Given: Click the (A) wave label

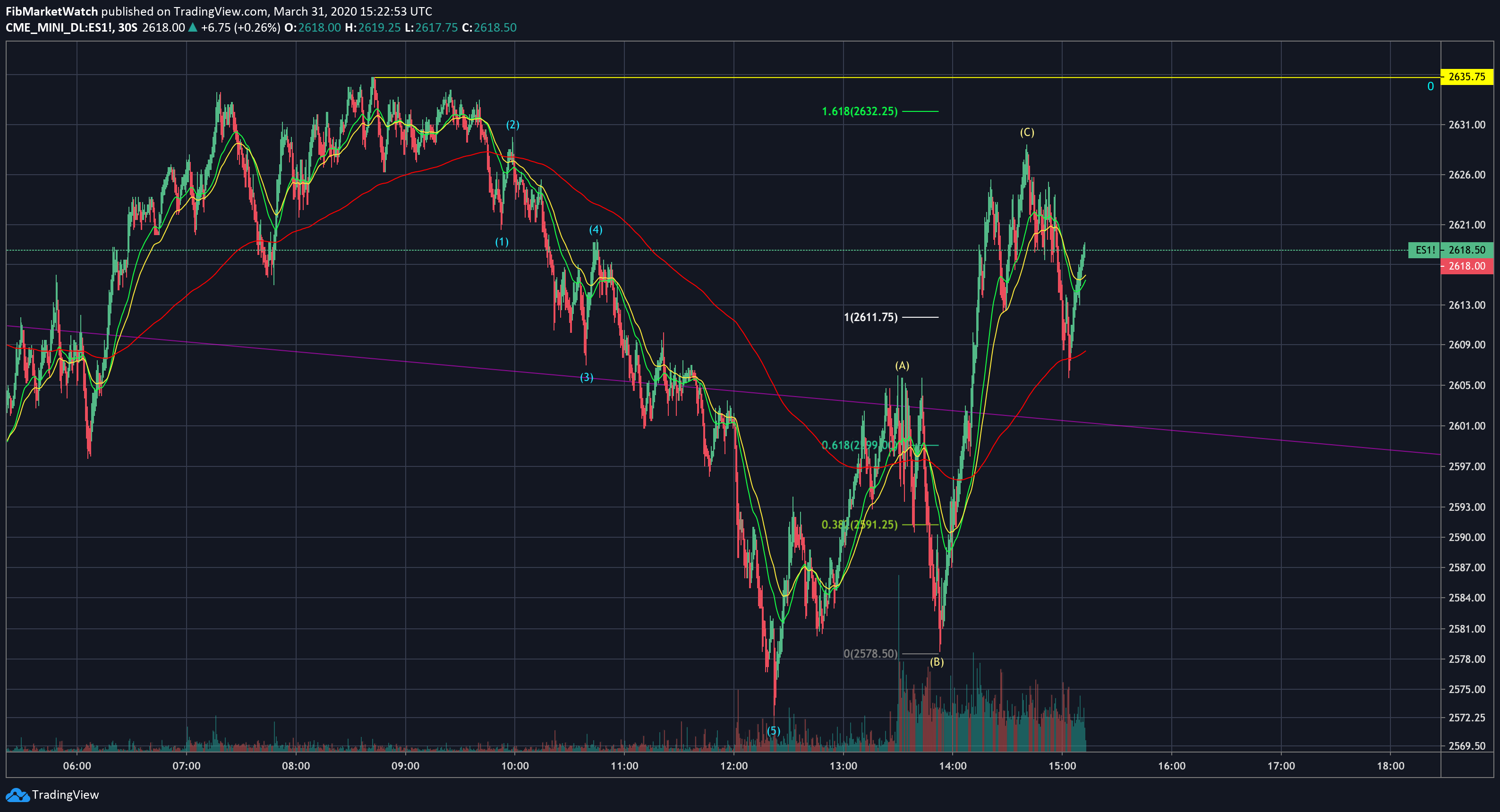Looking at the screenshot, I should coord(902,365).
